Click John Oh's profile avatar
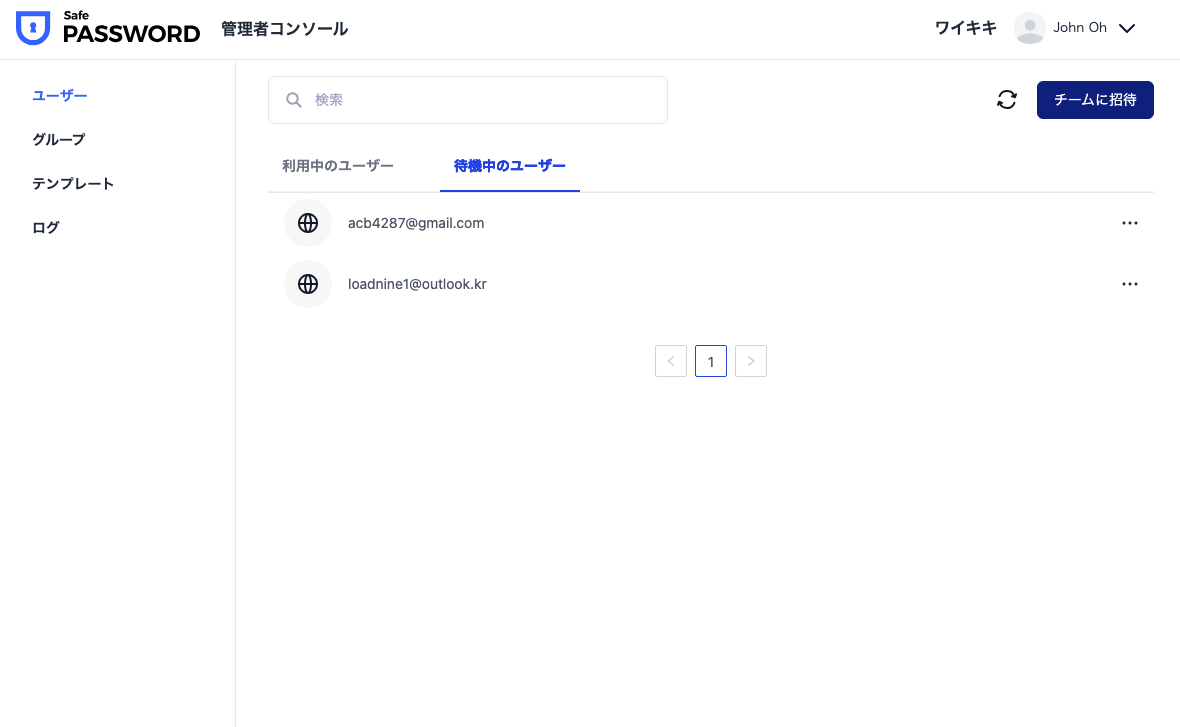Viewport: 1180px width, 727px height. click(x=1029, y=28)
